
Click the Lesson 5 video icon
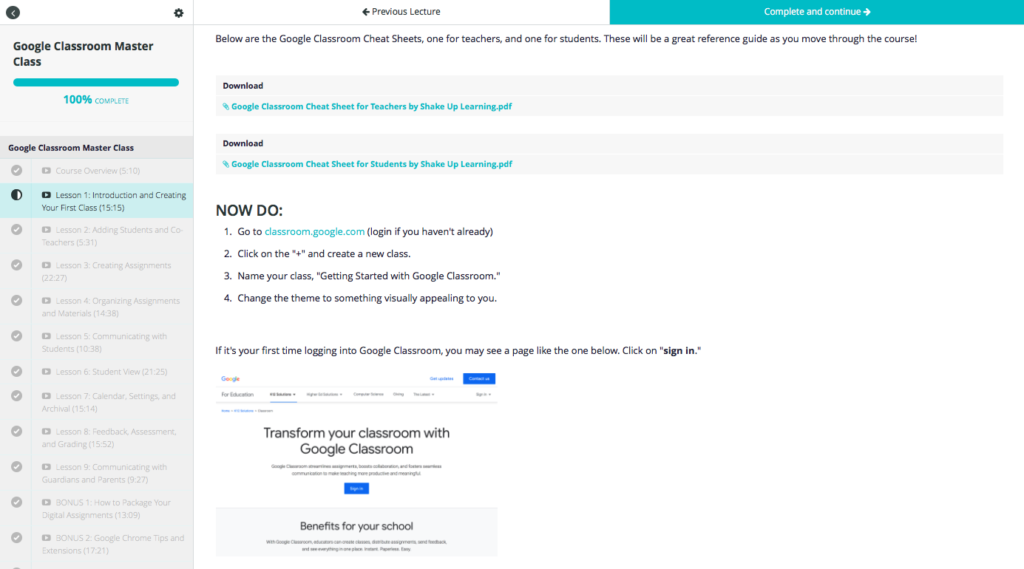click(x=46, y=336)
